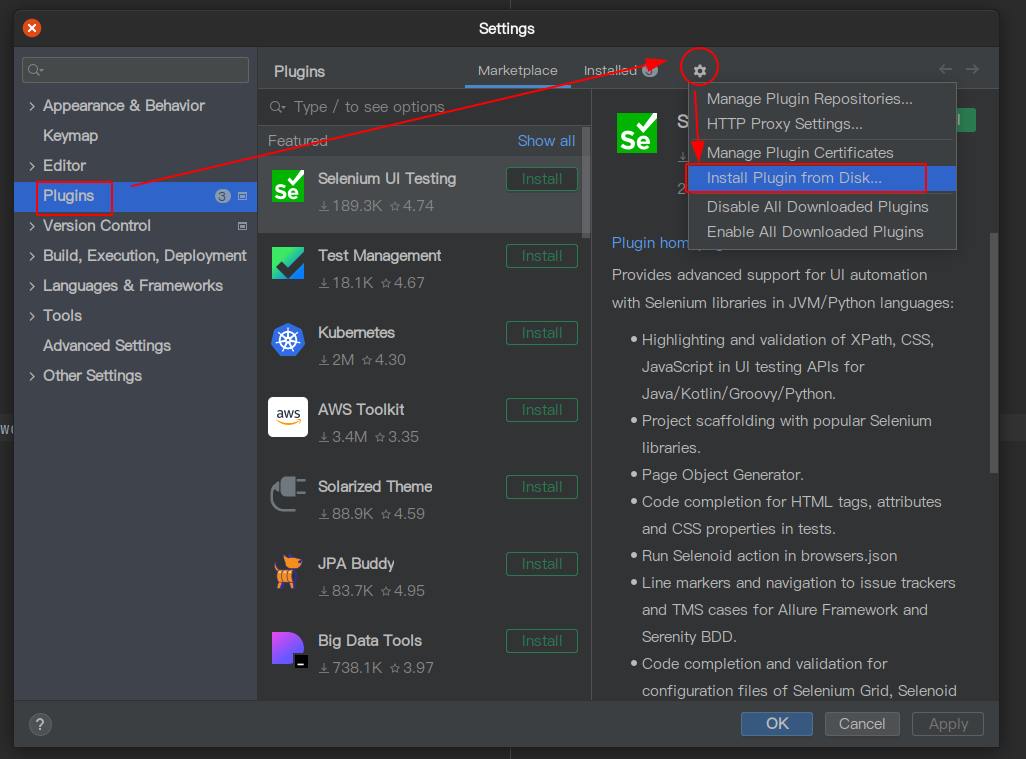Expand Build, Execution, Deployment section

(x=31, y=256)
